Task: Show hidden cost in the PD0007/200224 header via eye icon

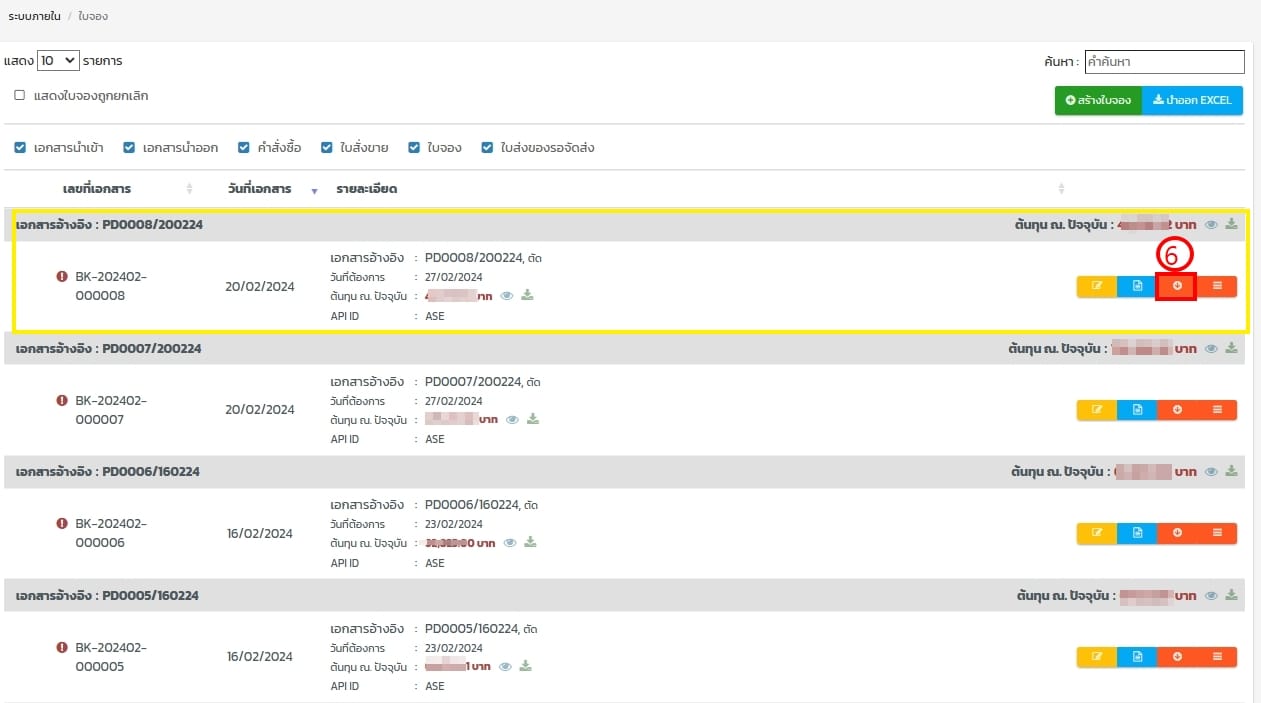Action: [1211, 349]
